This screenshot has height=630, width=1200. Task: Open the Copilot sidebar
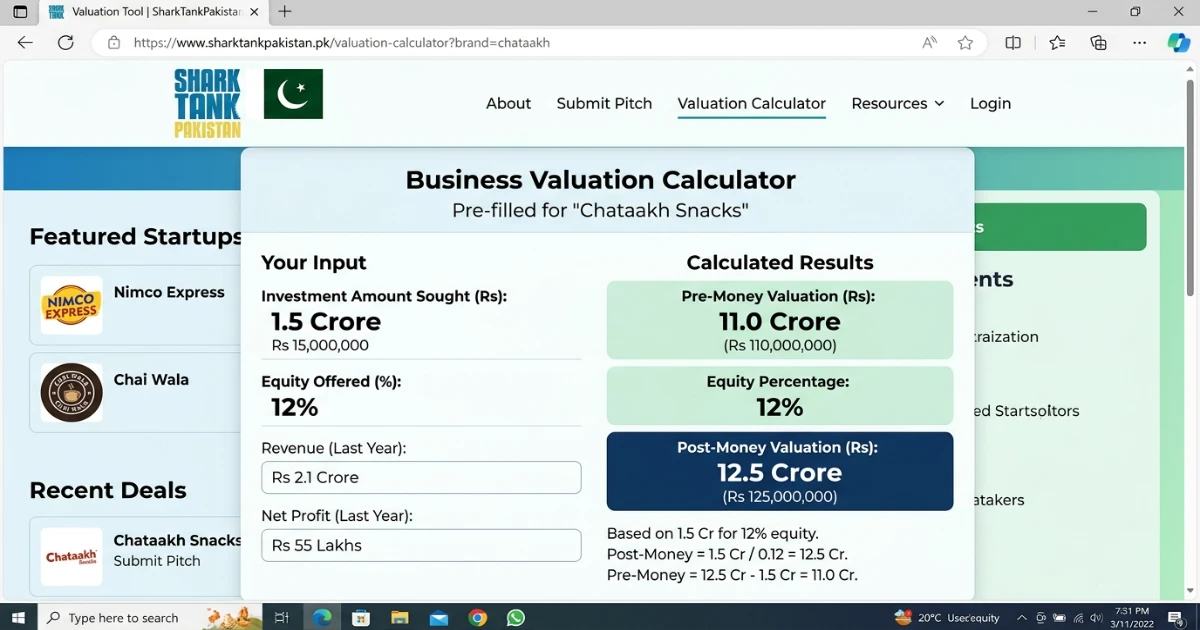pyautogui.click(x=1179, y=43)
